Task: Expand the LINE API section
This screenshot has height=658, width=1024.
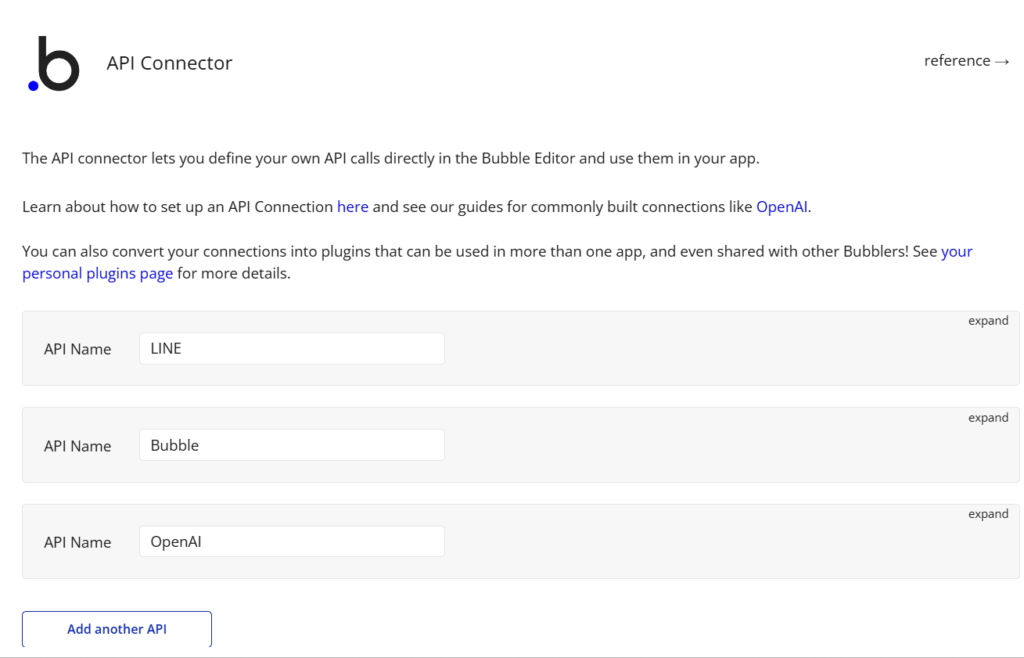Action: [988, 321]
